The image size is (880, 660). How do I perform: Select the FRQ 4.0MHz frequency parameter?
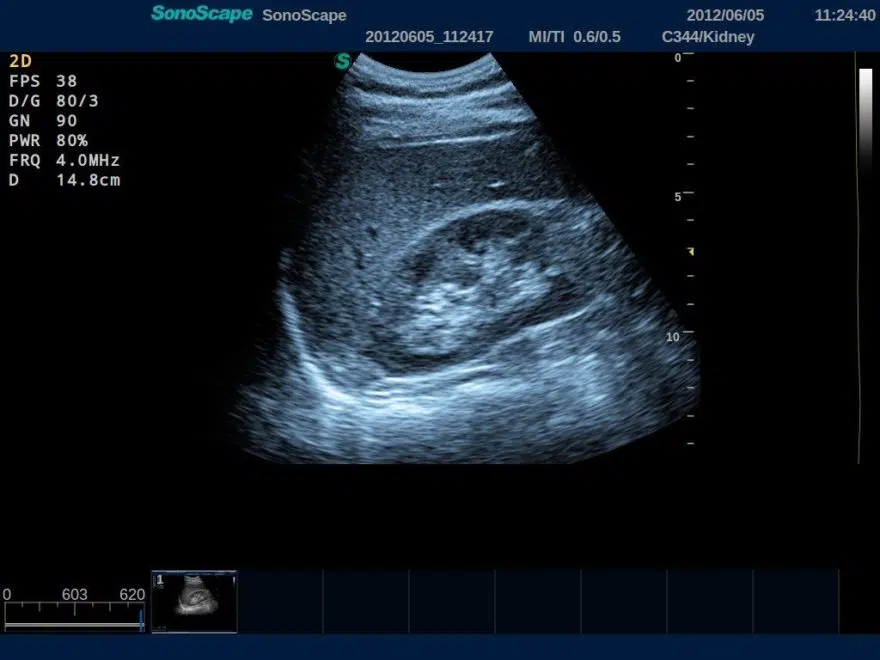click(x=65, y=160)
